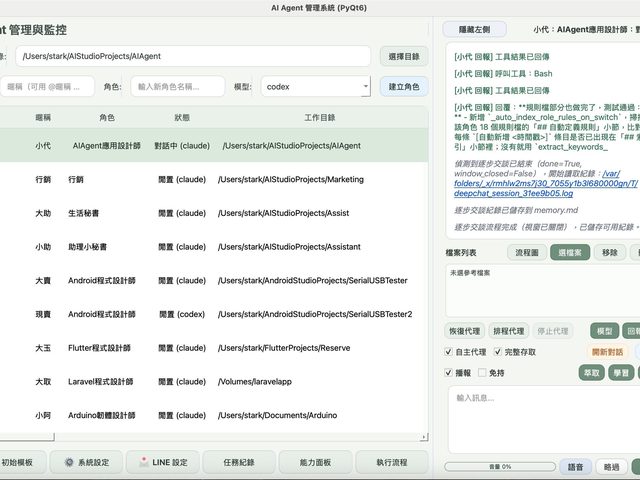Image resolution: width=640 pixels, height=480 pixels.
Task: Click the 現賣 nickname cell
Action: [43, 314]
